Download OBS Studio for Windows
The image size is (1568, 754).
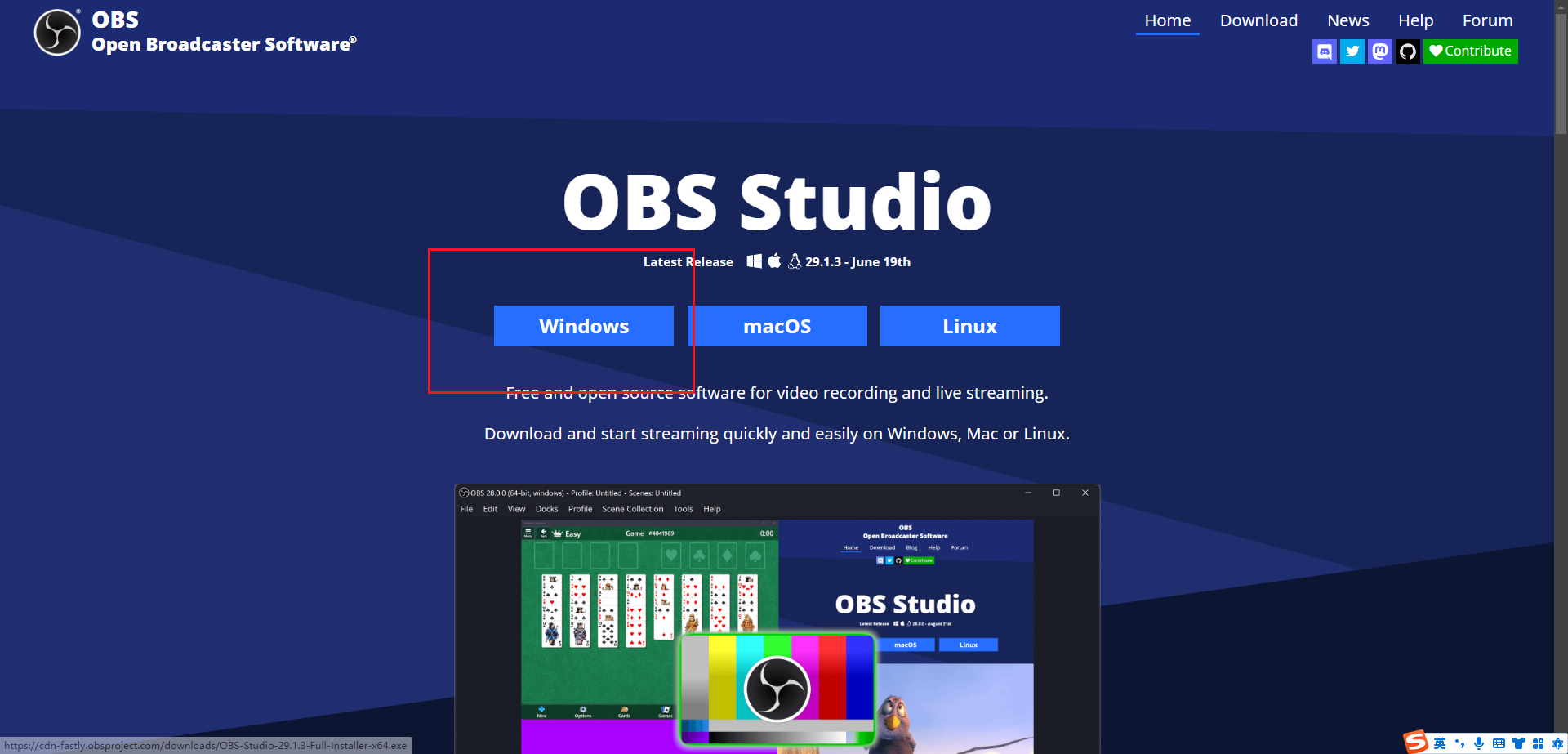[584, 326]
